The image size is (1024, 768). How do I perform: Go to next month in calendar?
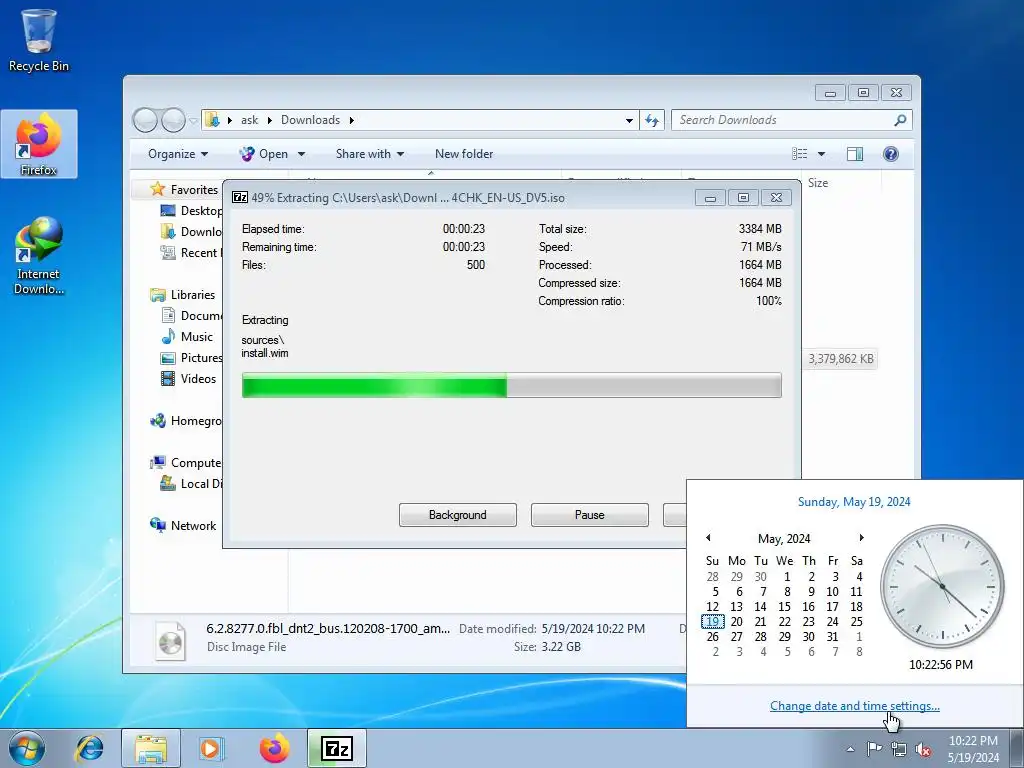click(861, 537)
